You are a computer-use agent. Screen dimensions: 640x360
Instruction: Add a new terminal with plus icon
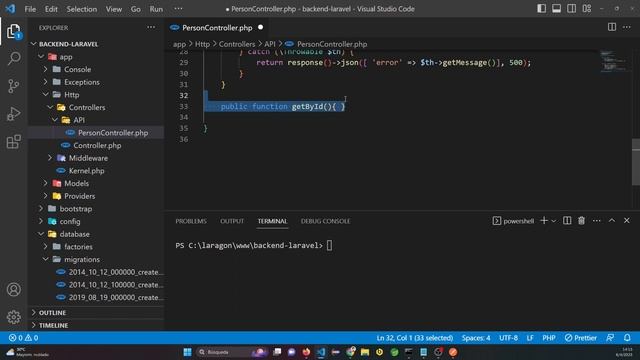point(544,220)
